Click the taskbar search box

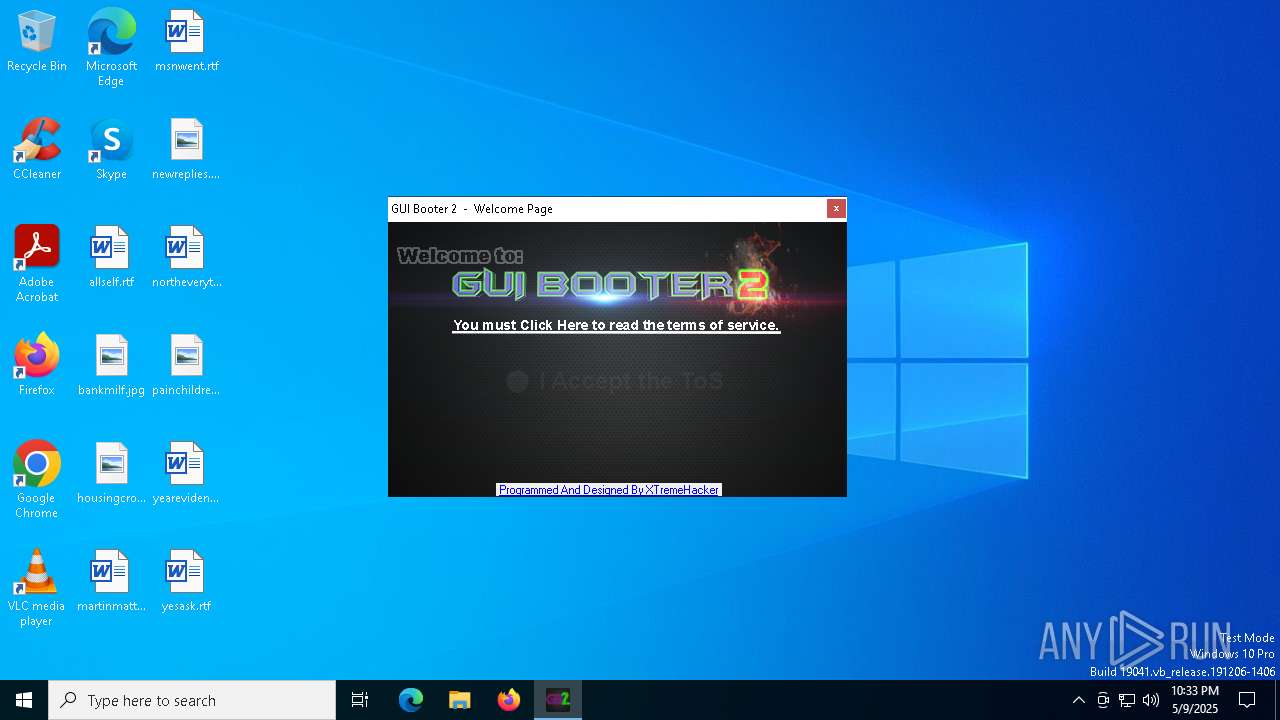click(192, 700)
